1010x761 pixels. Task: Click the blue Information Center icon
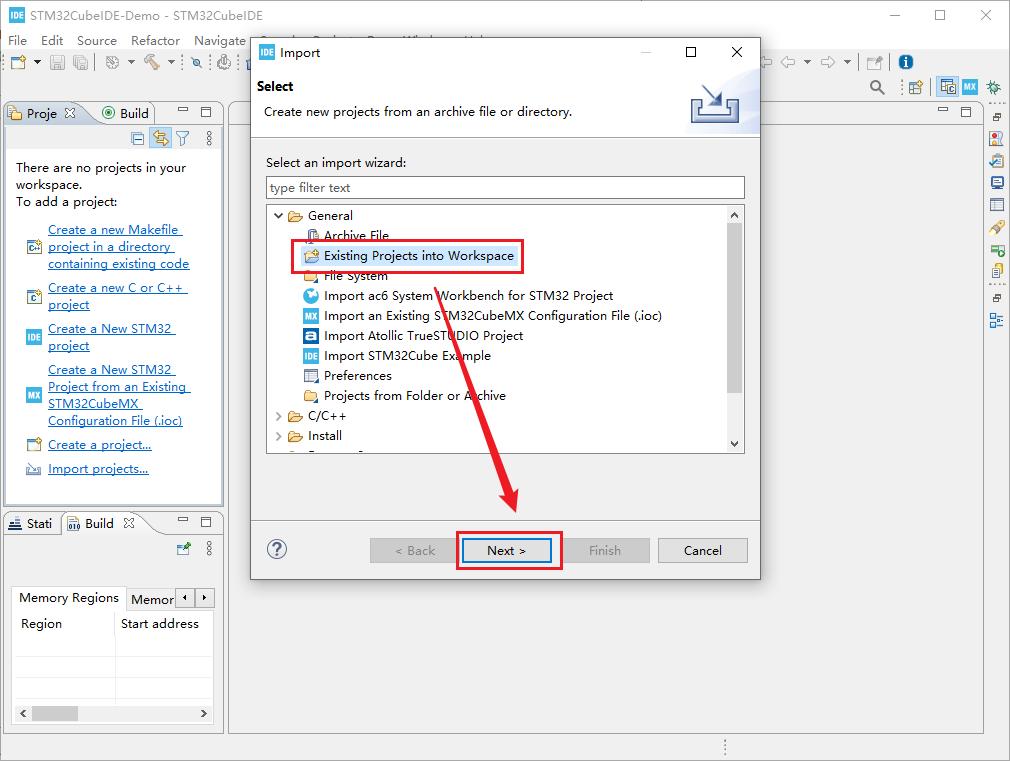(x=906, y=62)
